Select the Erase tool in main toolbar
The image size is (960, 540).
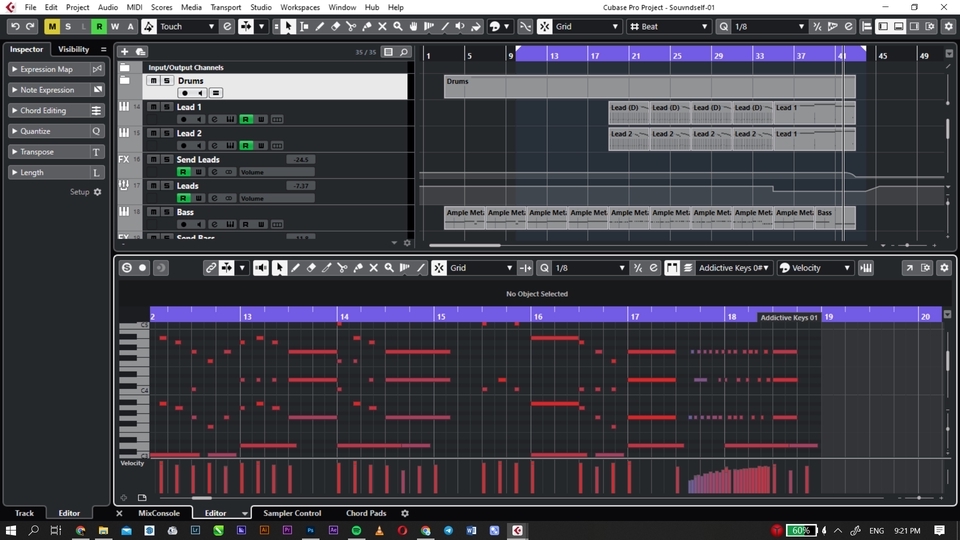pos(336,26)
